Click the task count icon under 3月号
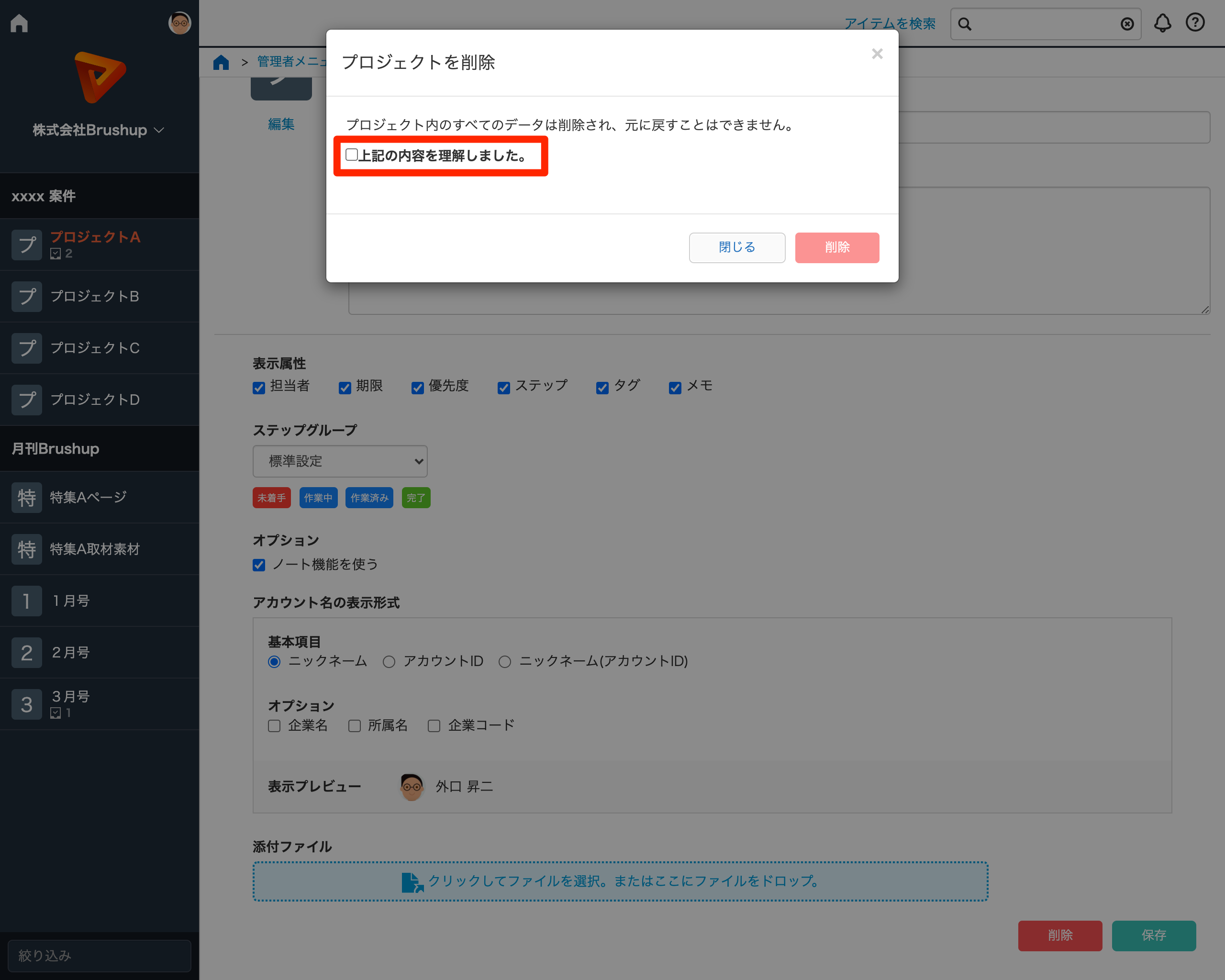 tap(55, 713)
